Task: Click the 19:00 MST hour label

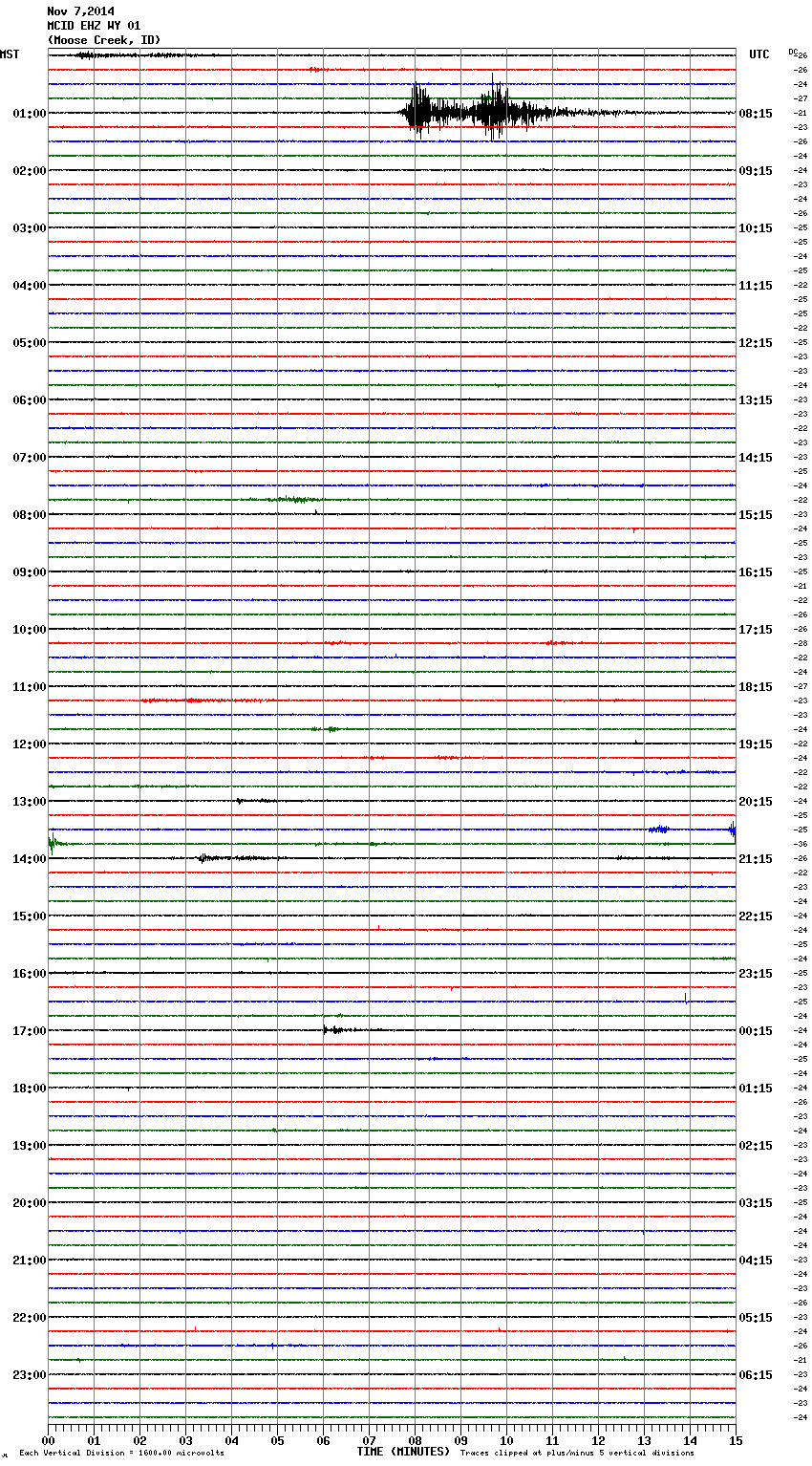Action: tap(30, 1146)
